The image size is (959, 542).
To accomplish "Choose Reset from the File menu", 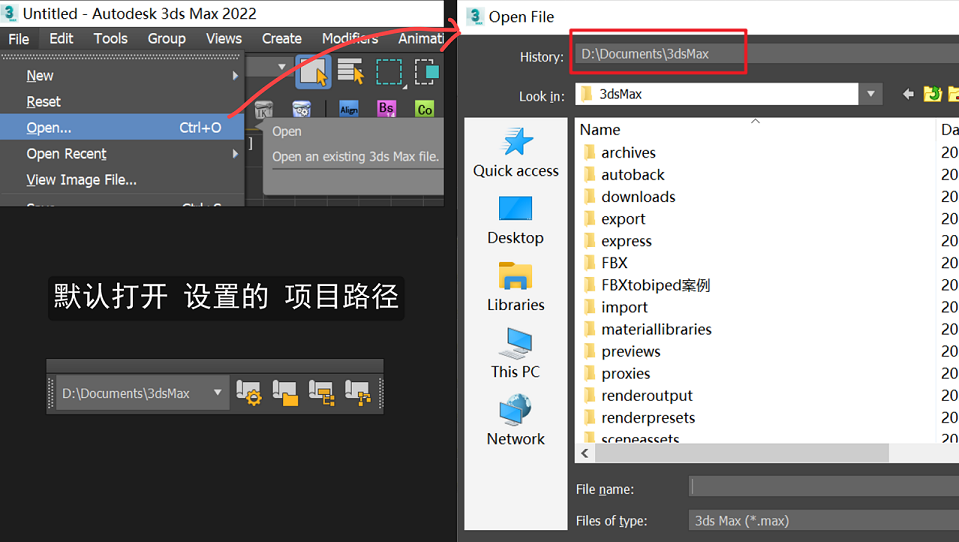I will pyautogui.click(x=122, y=102).
